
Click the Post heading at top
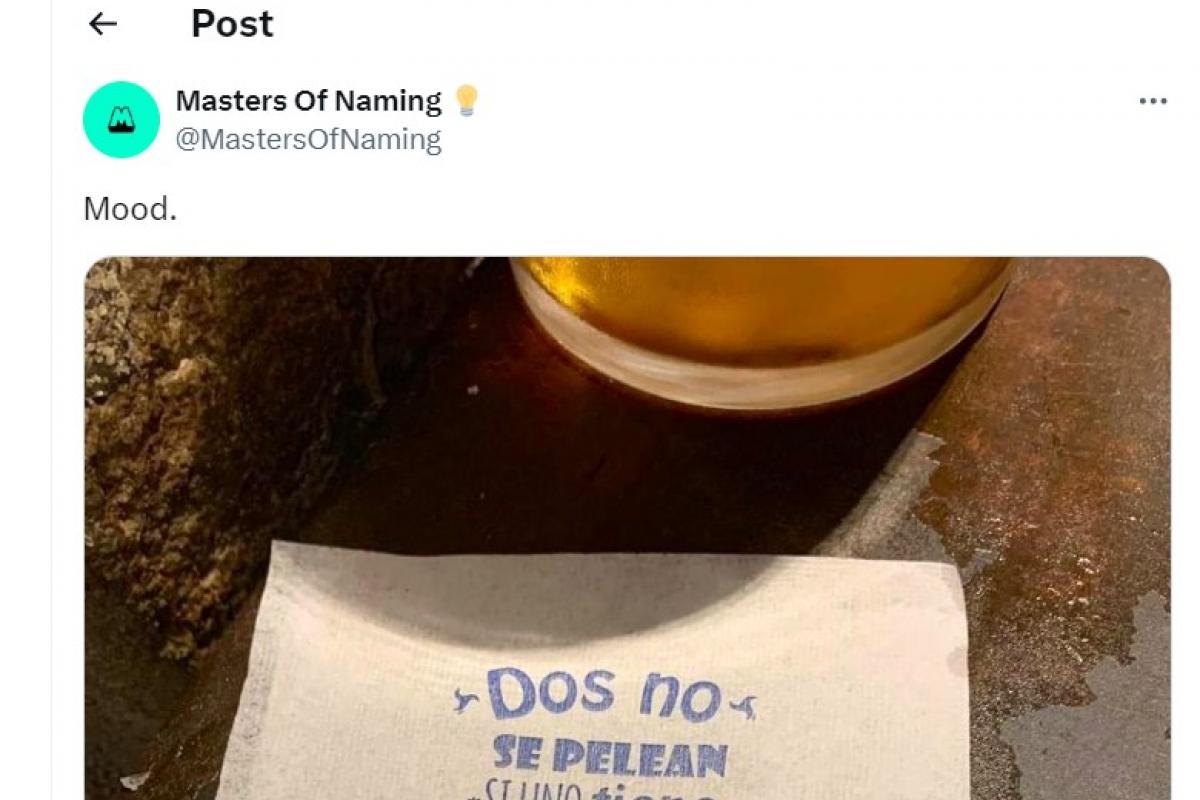pos(232,24)
